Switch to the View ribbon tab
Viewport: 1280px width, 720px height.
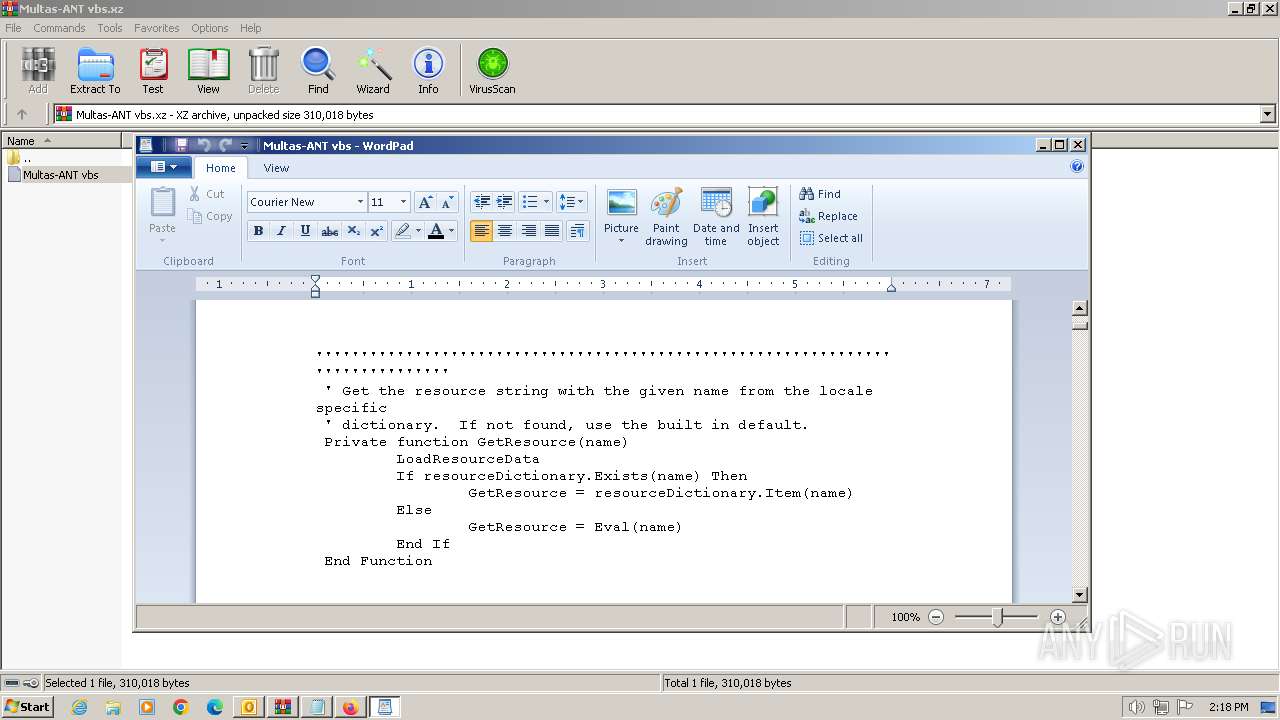click(276, 168)
